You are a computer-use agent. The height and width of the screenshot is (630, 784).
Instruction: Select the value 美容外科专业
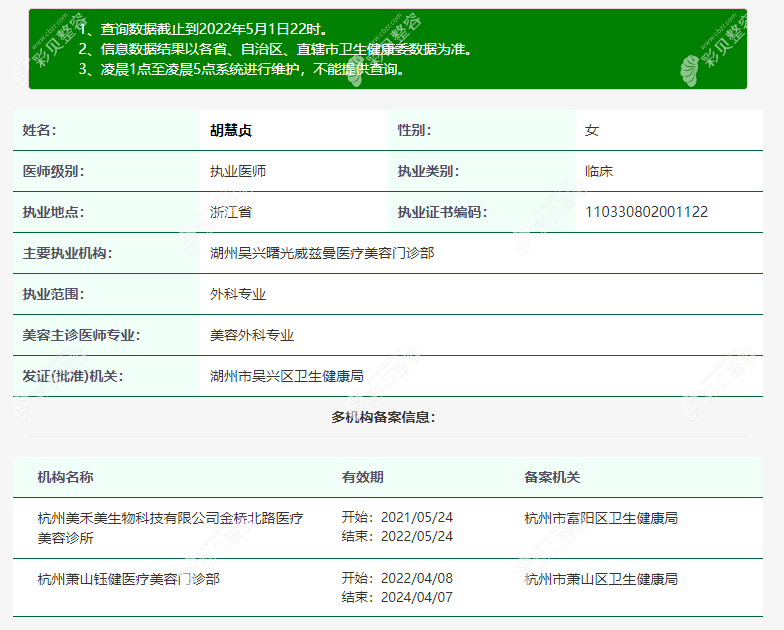252,336
